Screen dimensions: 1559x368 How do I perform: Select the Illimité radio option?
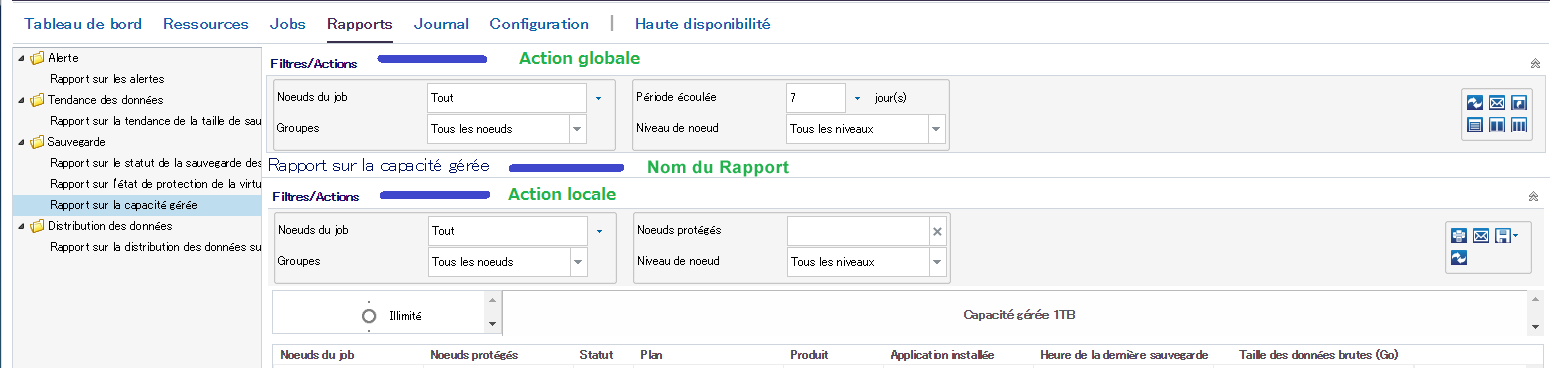point(369,316)
